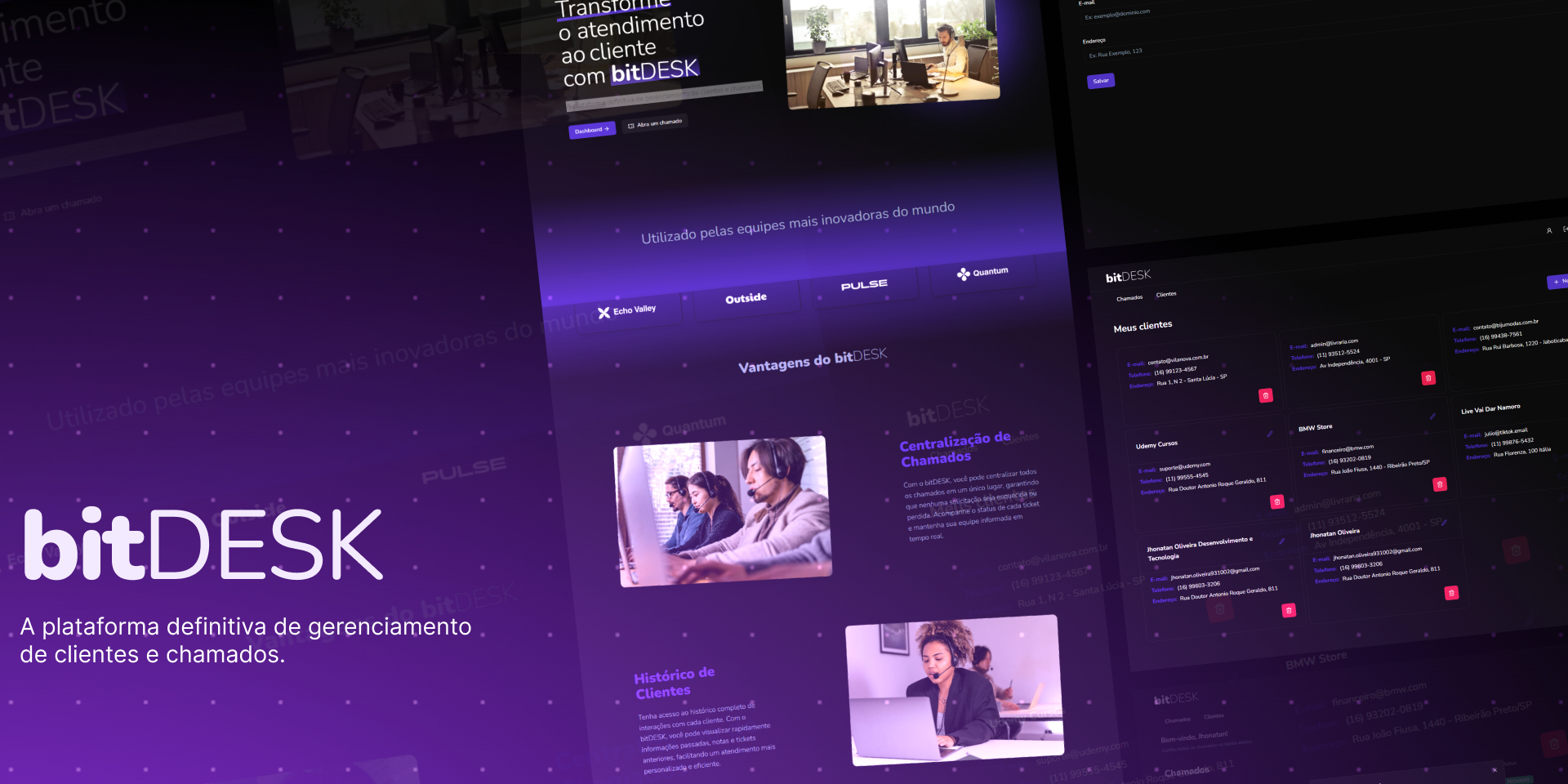Click the Histórico de Clientes heading
Viewport: 1568px width, 784px height.
(675, 683)
